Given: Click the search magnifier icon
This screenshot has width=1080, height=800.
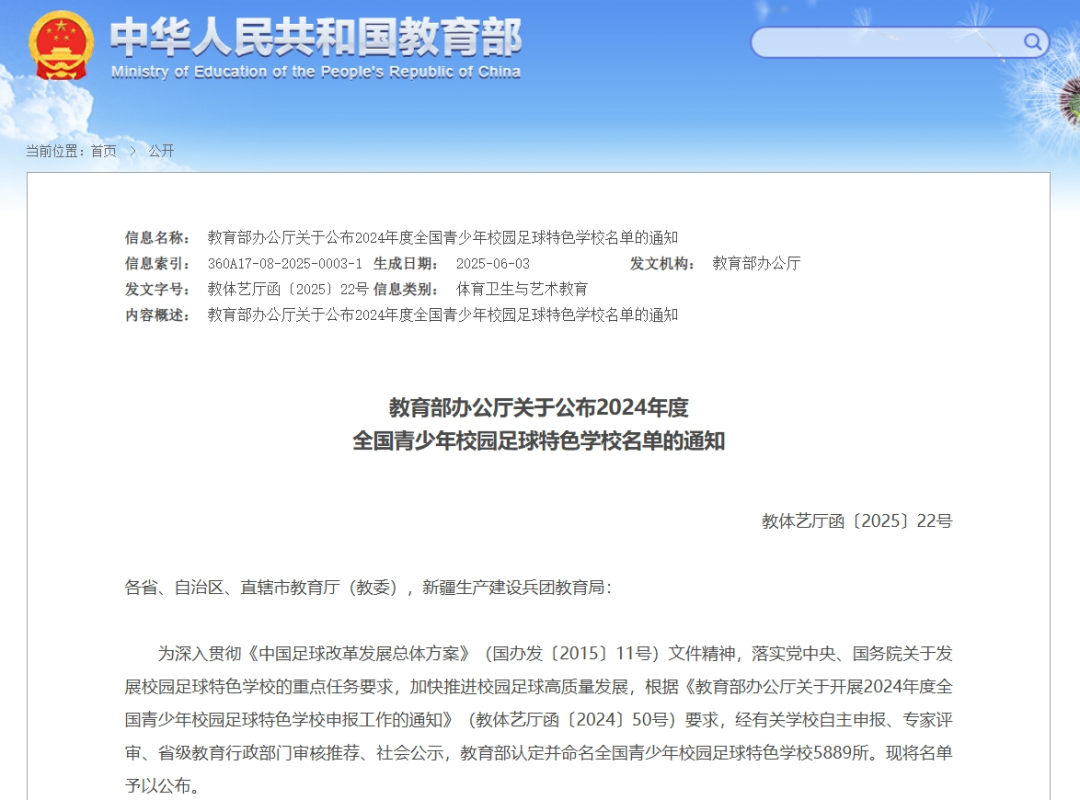Looking at the screenshot, I should 1032,42.
